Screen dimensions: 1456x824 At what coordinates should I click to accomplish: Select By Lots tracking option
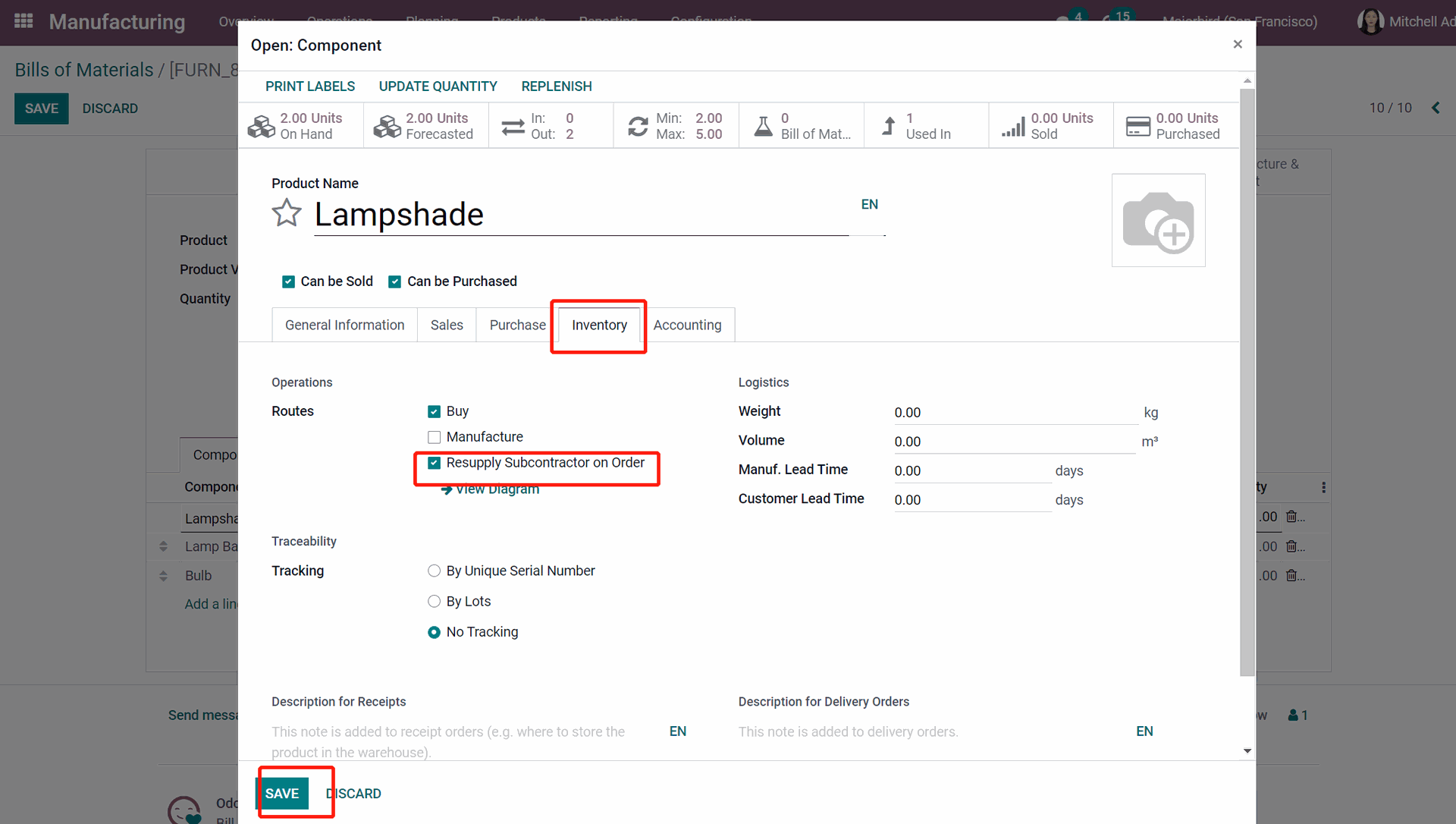[434, 602]
